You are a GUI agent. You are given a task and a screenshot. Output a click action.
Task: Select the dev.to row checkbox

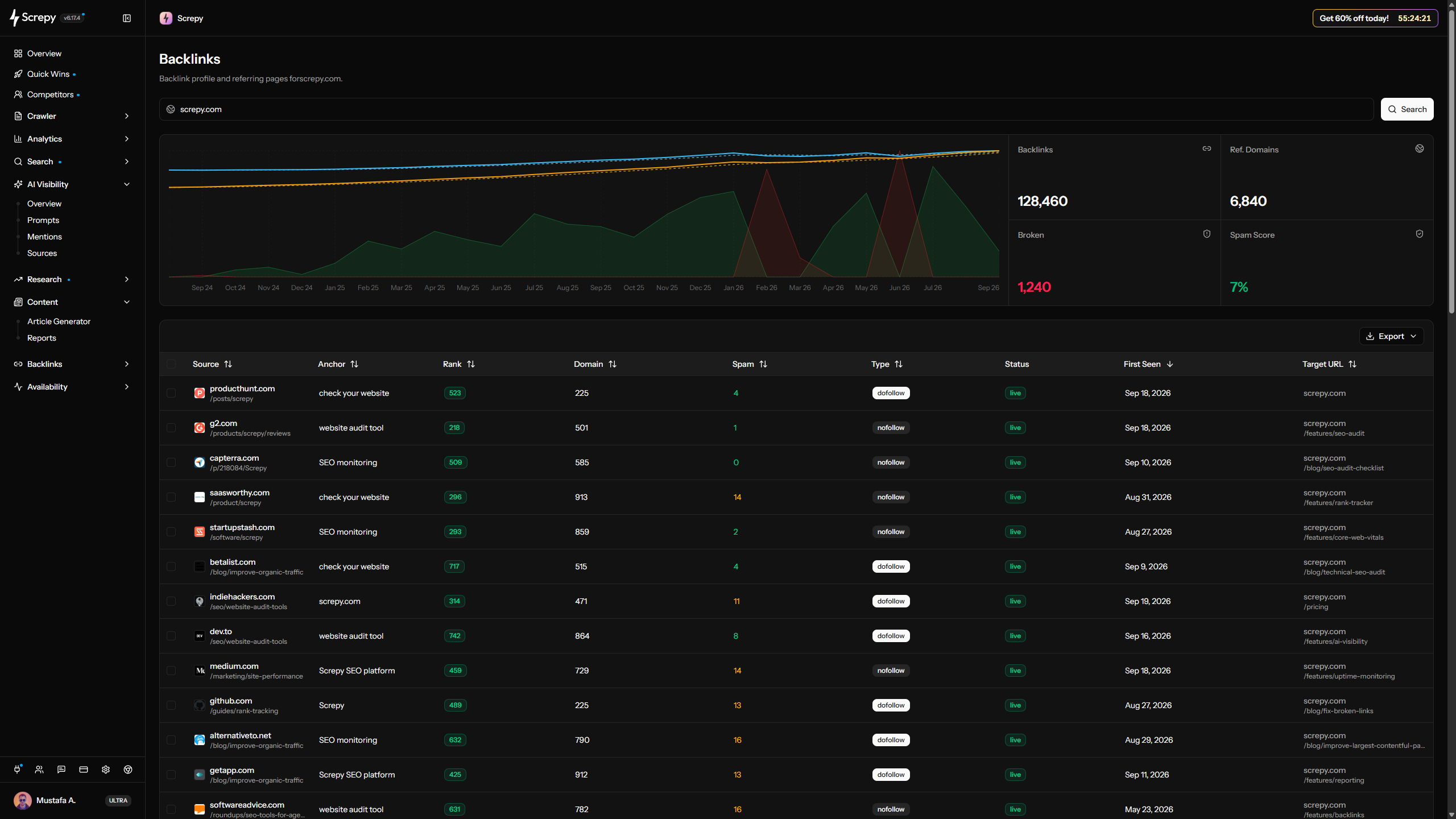click(171, 636)
